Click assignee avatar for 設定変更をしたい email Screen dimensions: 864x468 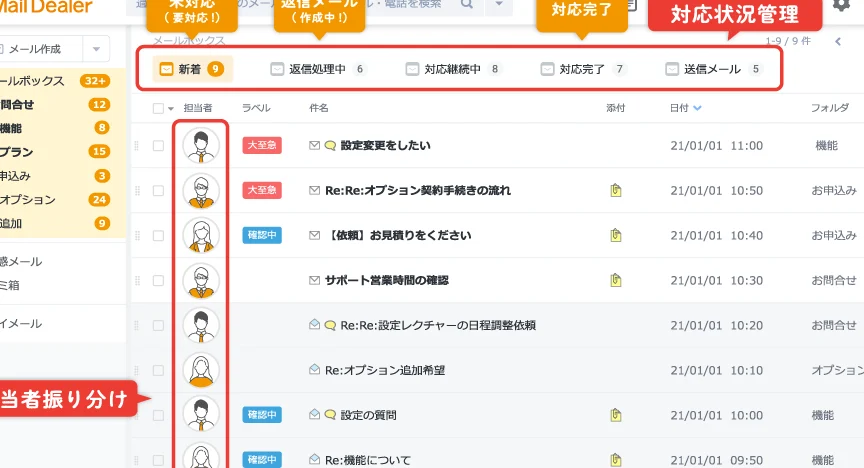pos(201,146)
